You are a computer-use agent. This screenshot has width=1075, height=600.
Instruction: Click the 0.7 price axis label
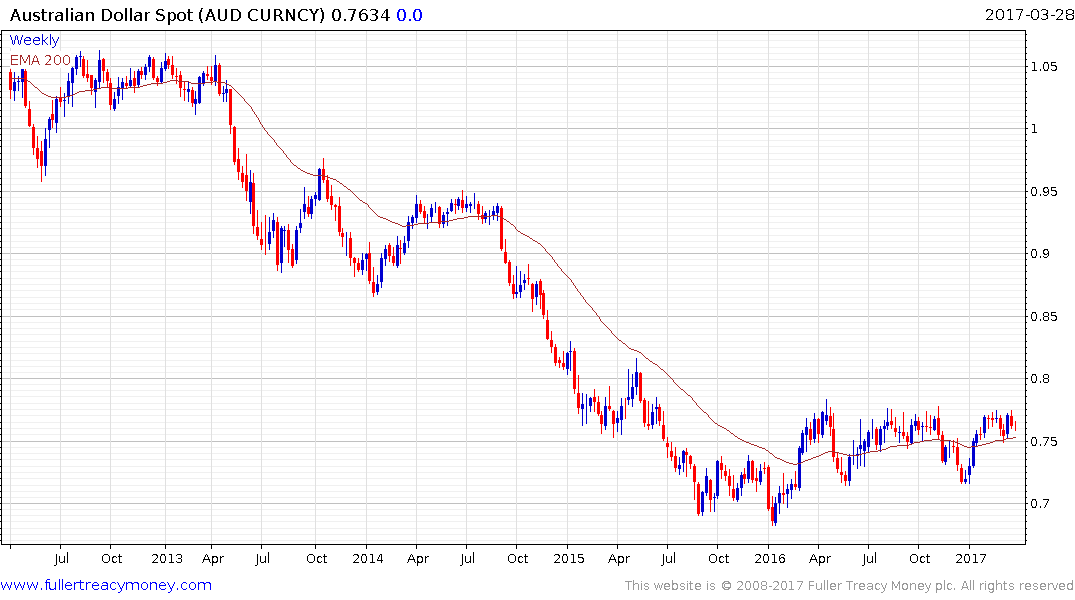(1039, 503)
